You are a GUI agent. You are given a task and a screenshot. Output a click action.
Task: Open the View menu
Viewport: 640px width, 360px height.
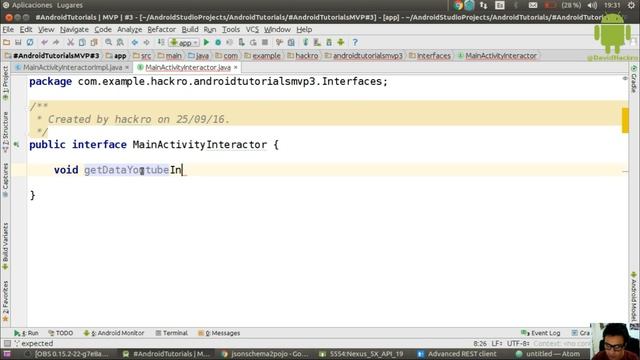point(46,29)
